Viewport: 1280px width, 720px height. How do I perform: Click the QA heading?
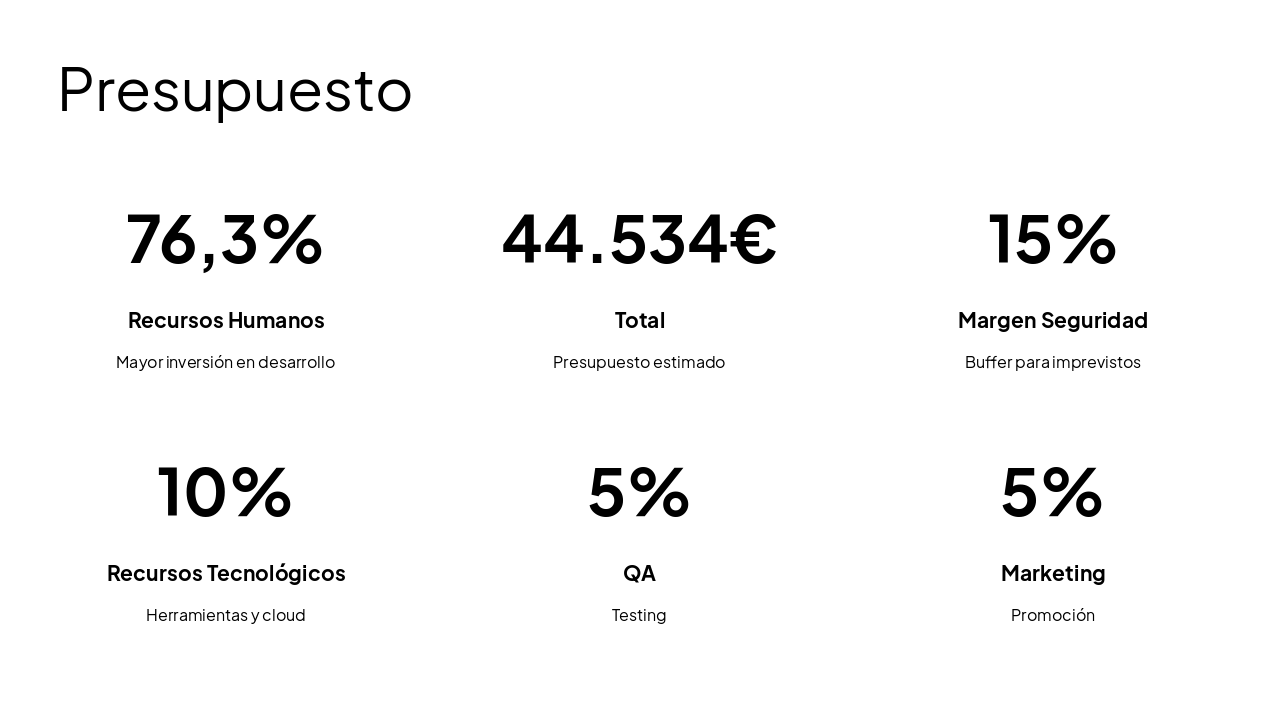coord(639,573)
